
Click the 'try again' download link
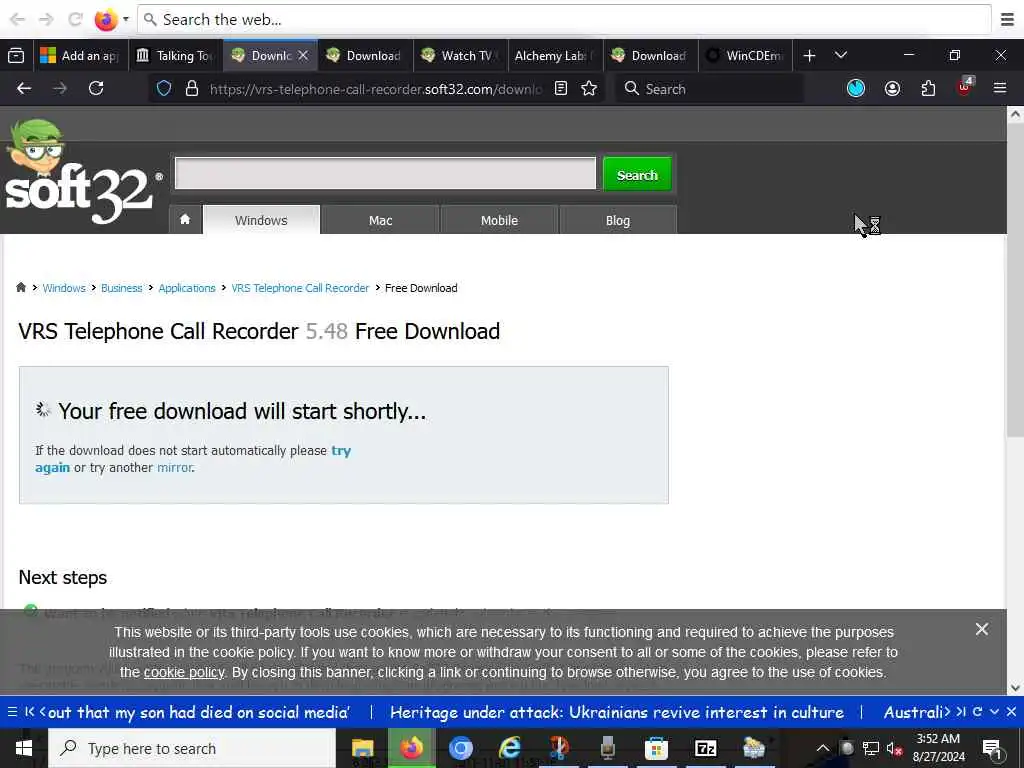(341, 451)
